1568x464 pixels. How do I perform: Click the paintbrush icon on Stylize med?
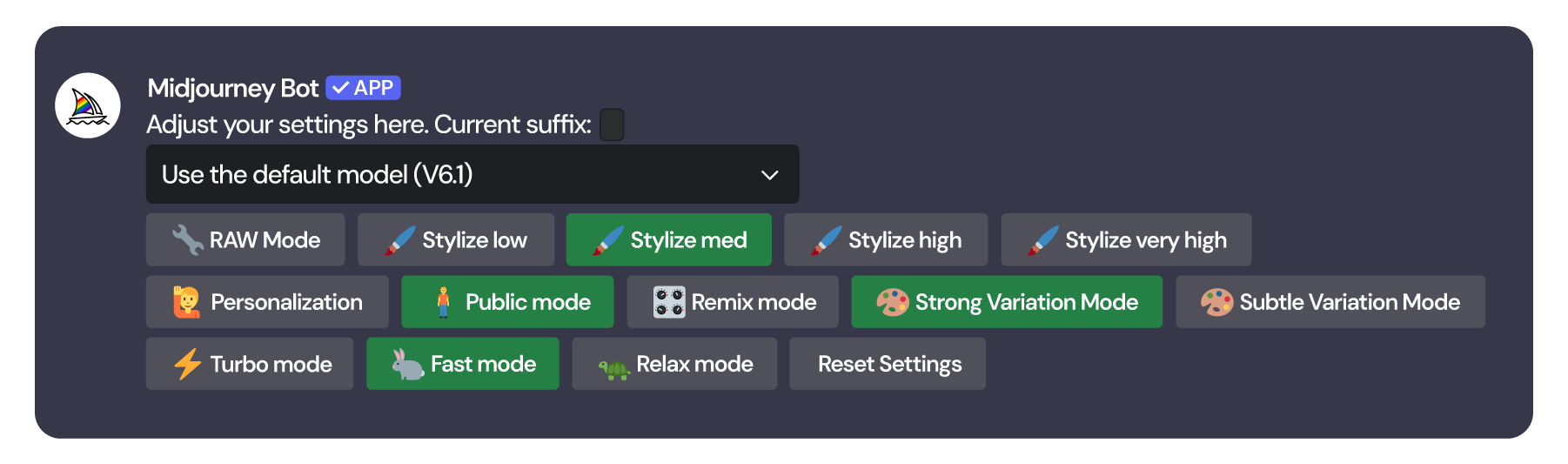[608, 240]
